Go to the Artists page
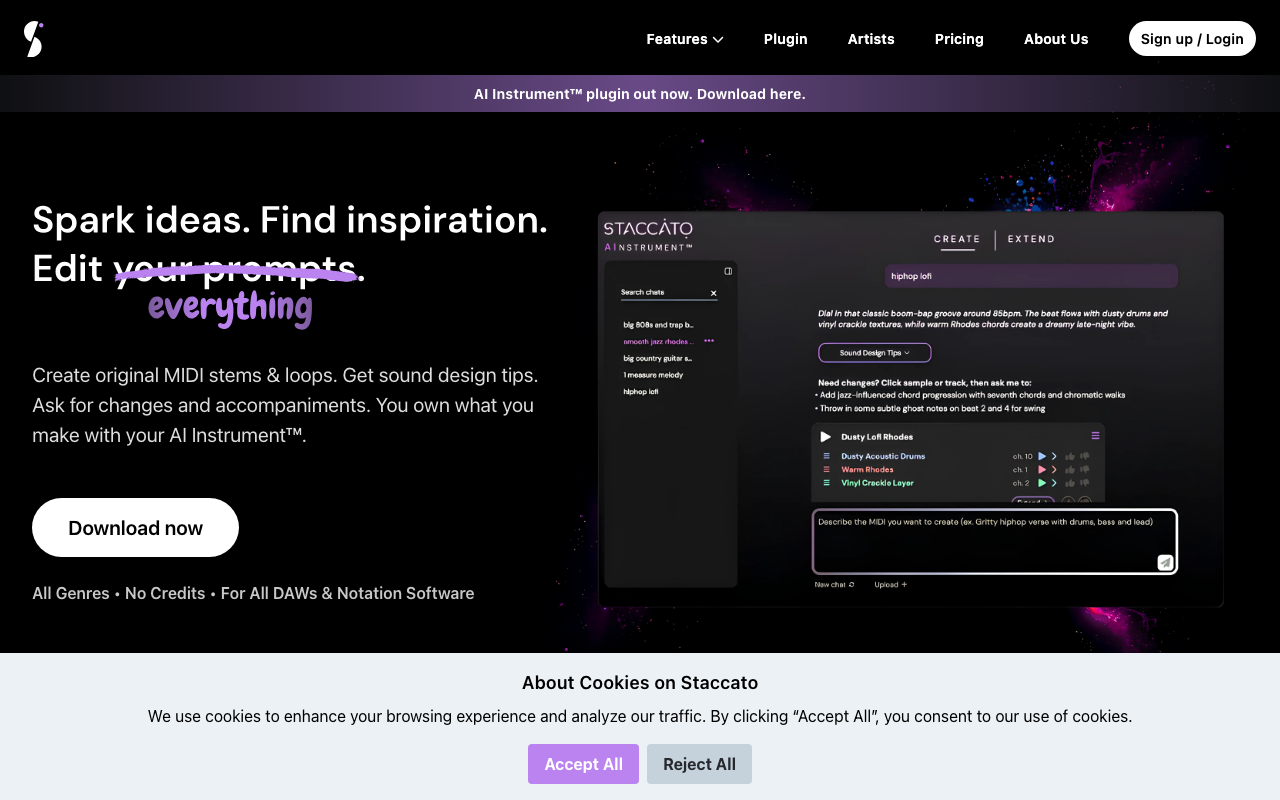Screen dimensions: 1280x800 click(871, 39)
